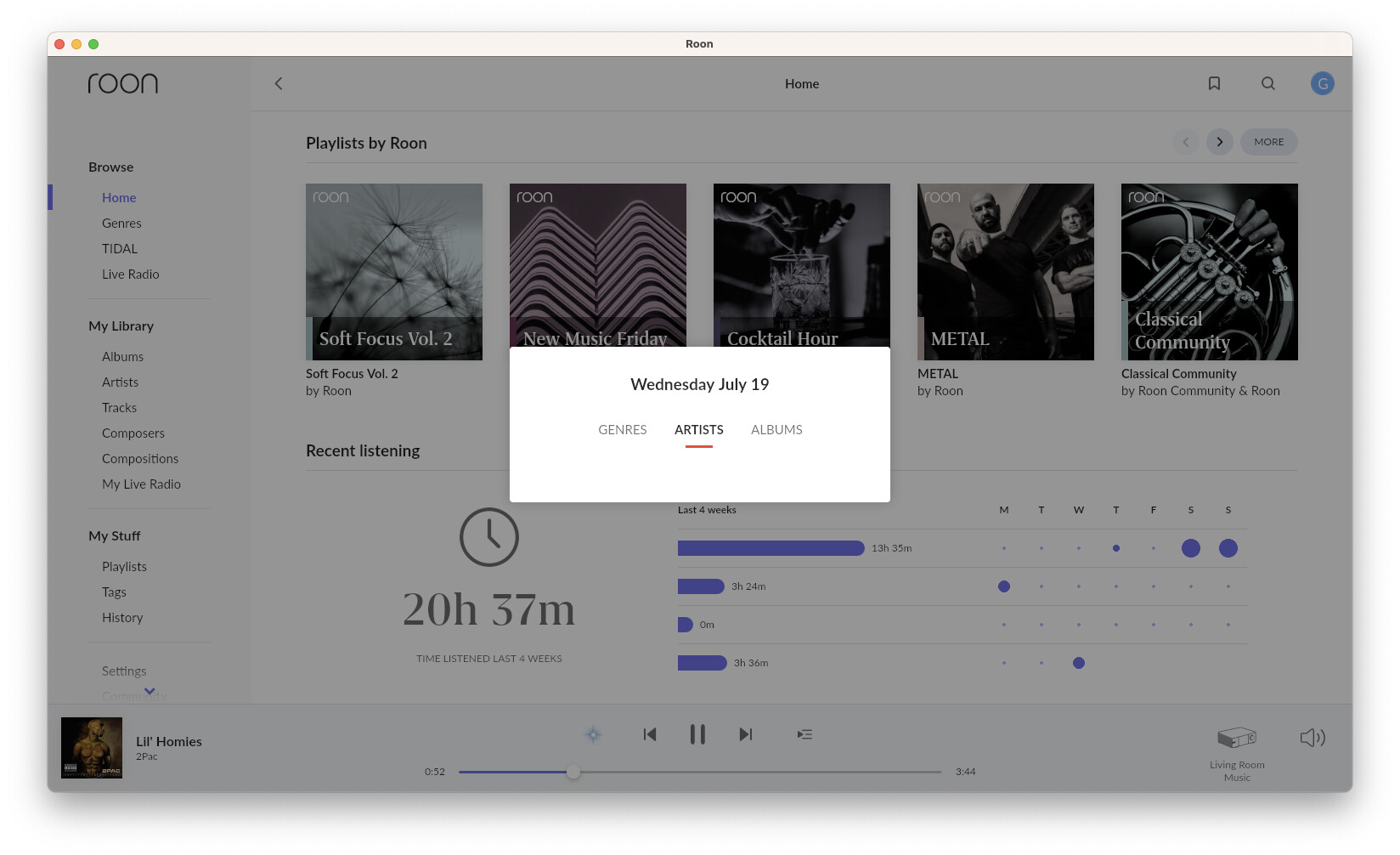Open Genres in the sidebar
The height and width of the screenshot is (855, 1400).
point(121,223)
